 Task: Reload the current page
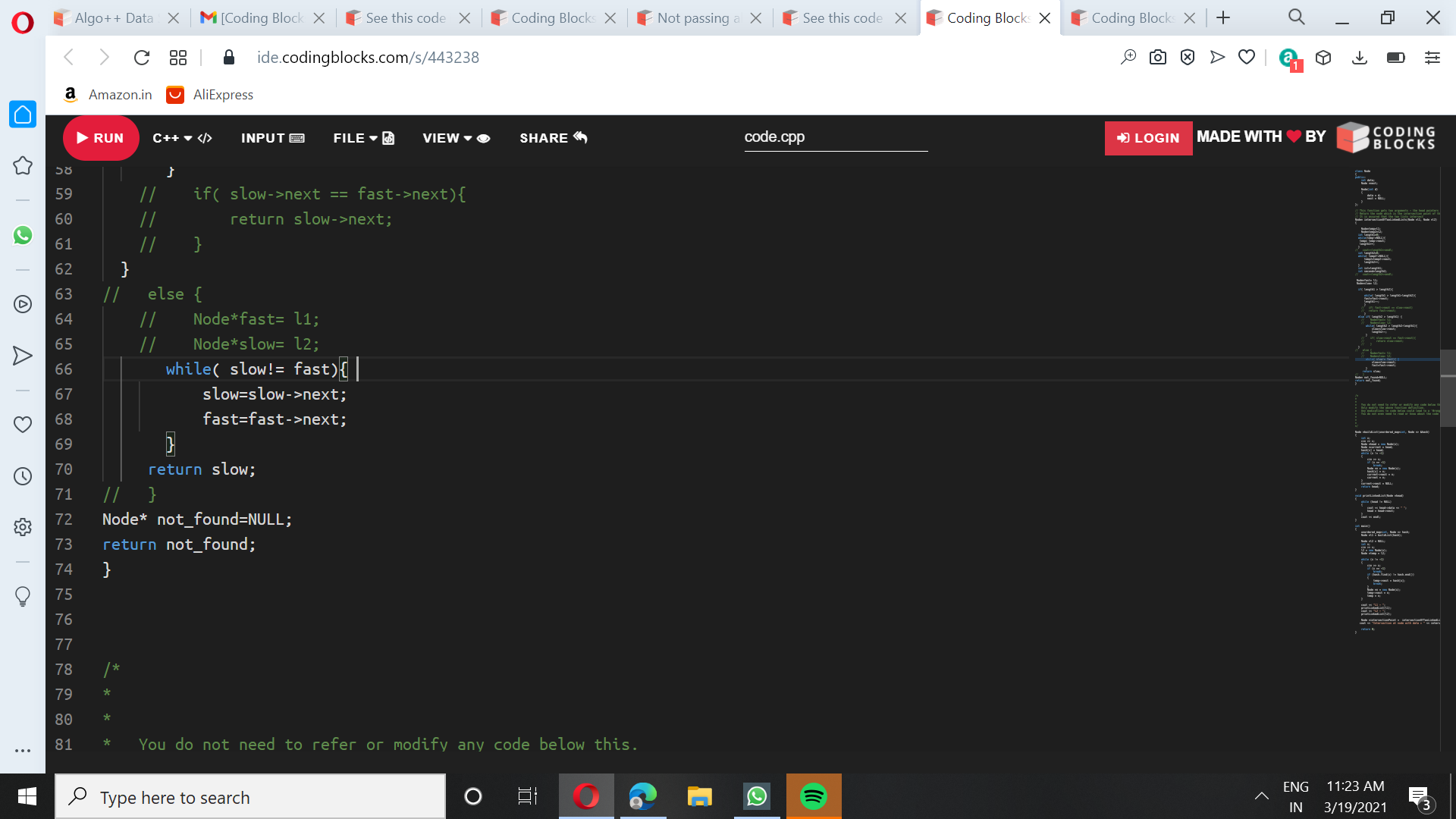(x=142, y=58)
